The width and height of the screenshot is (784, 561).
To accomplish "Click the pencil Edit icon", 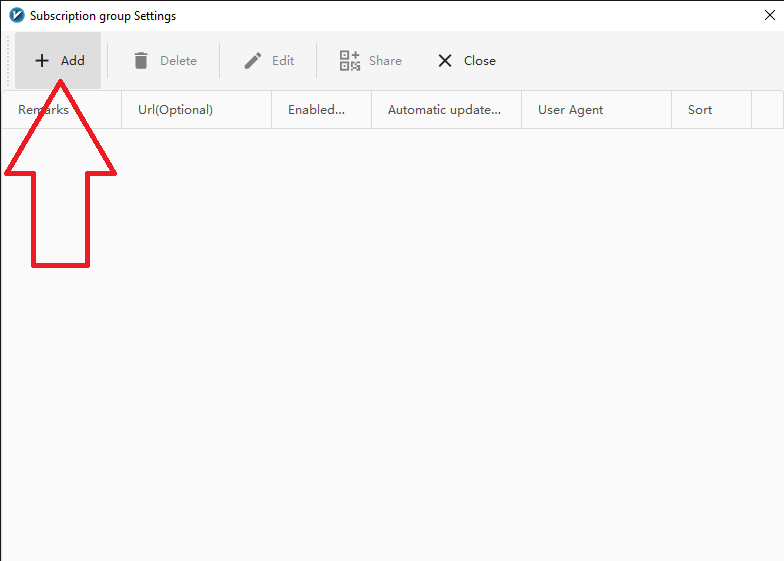I will (x=253, y=61).
